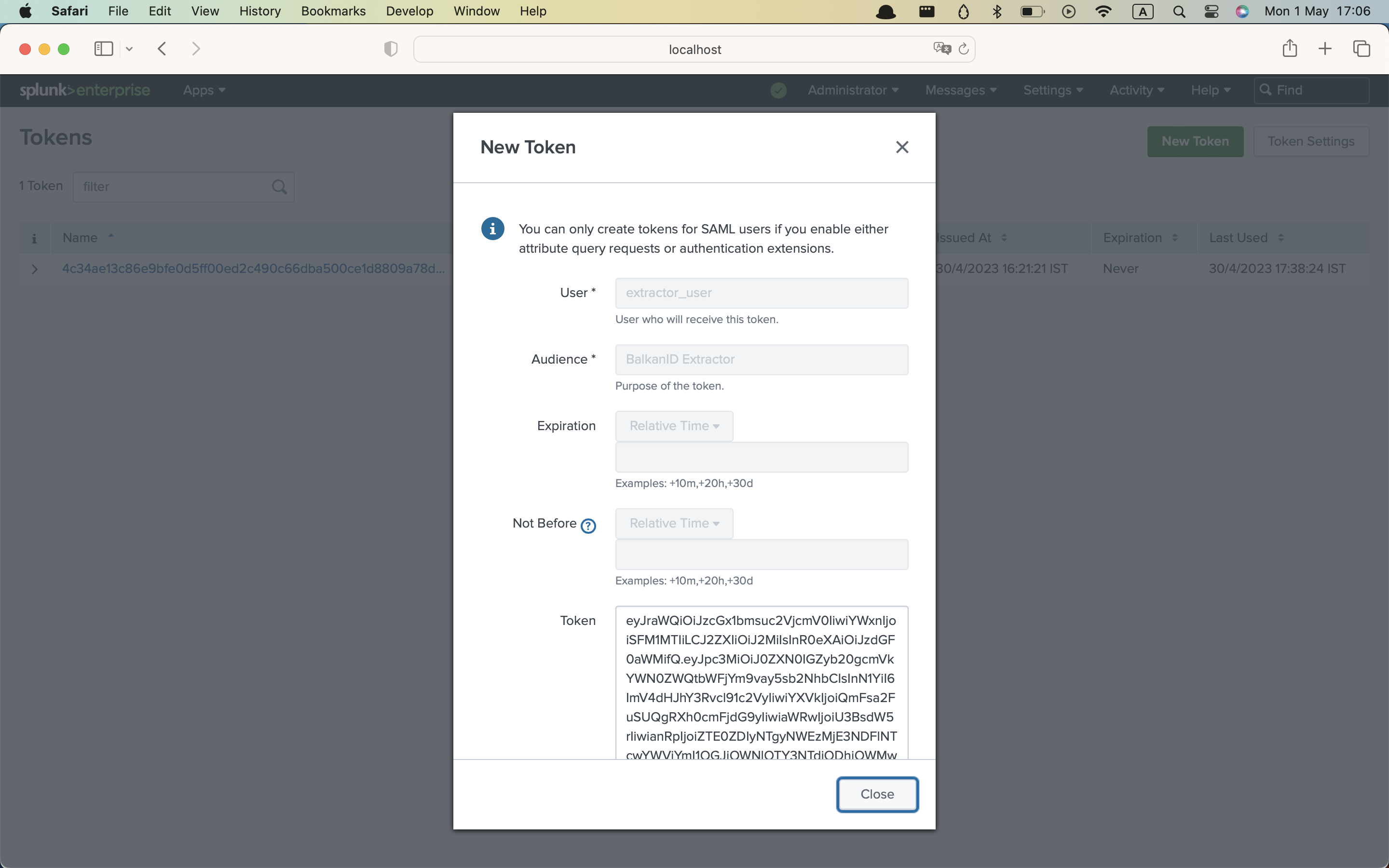Open Expiration Relative Time dropdown

coord(674,426)
